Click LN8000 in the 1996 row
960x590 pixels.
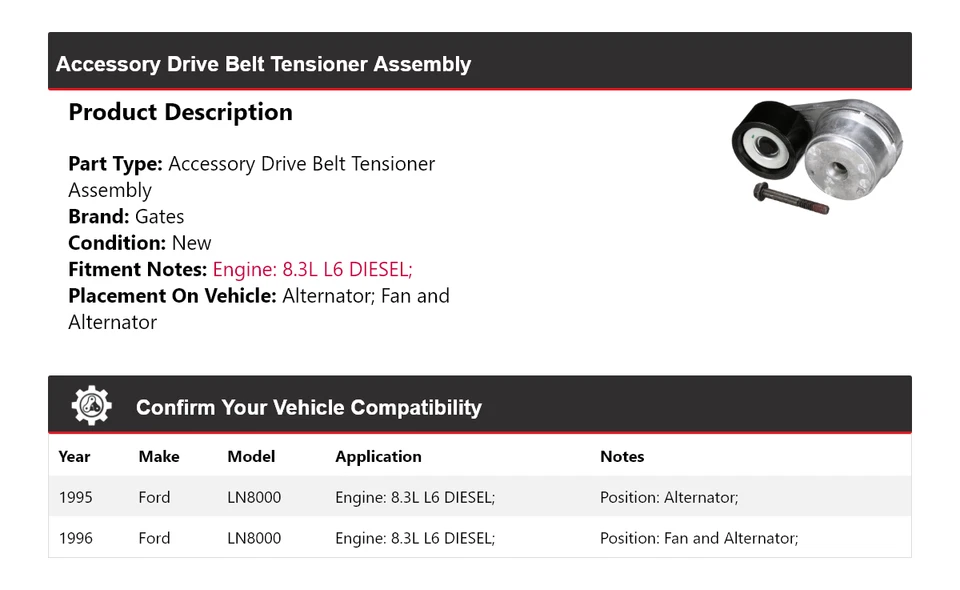click(254, 538)
